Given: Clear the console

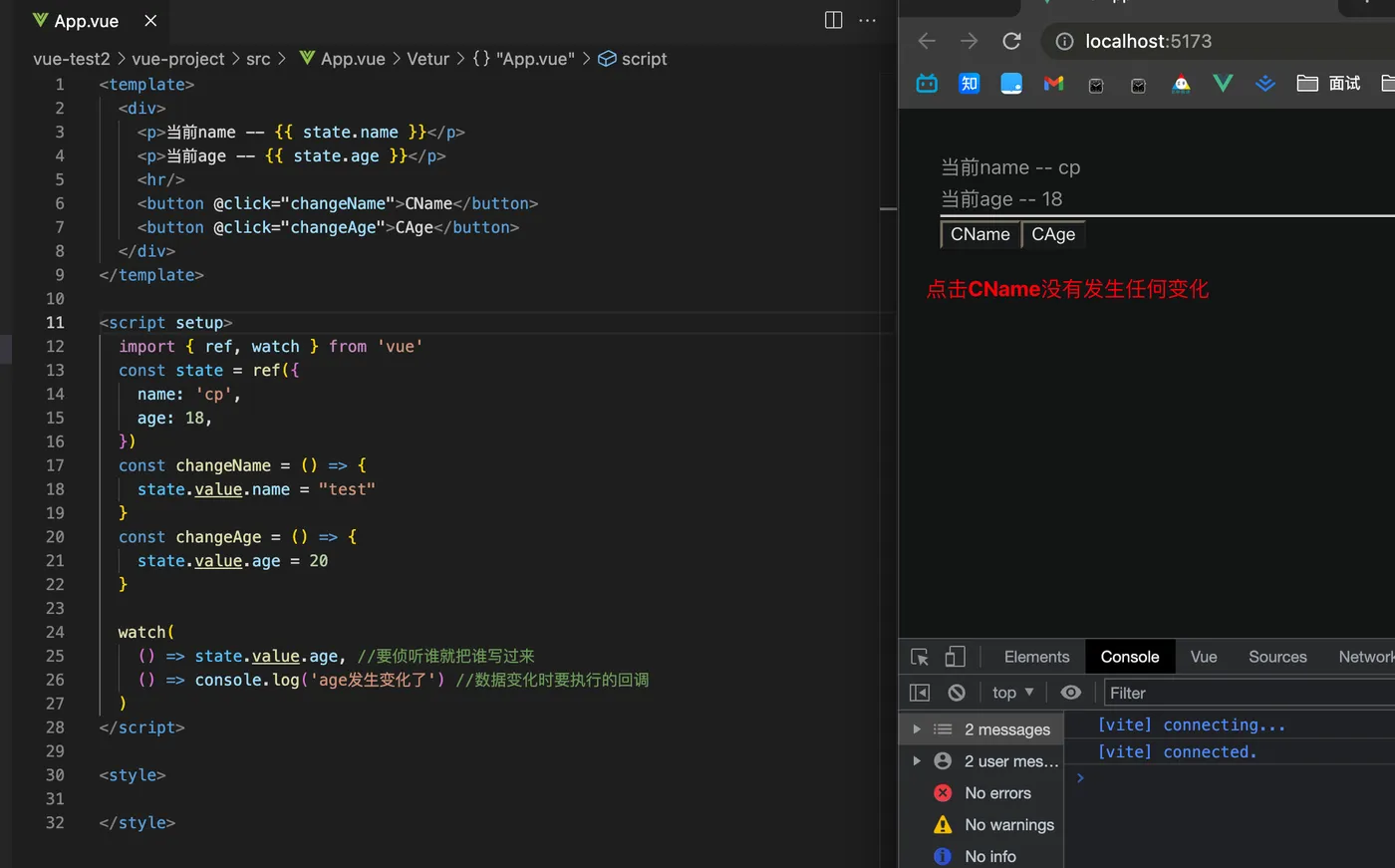Looking at the screenshot, I should tap(957, 693).
